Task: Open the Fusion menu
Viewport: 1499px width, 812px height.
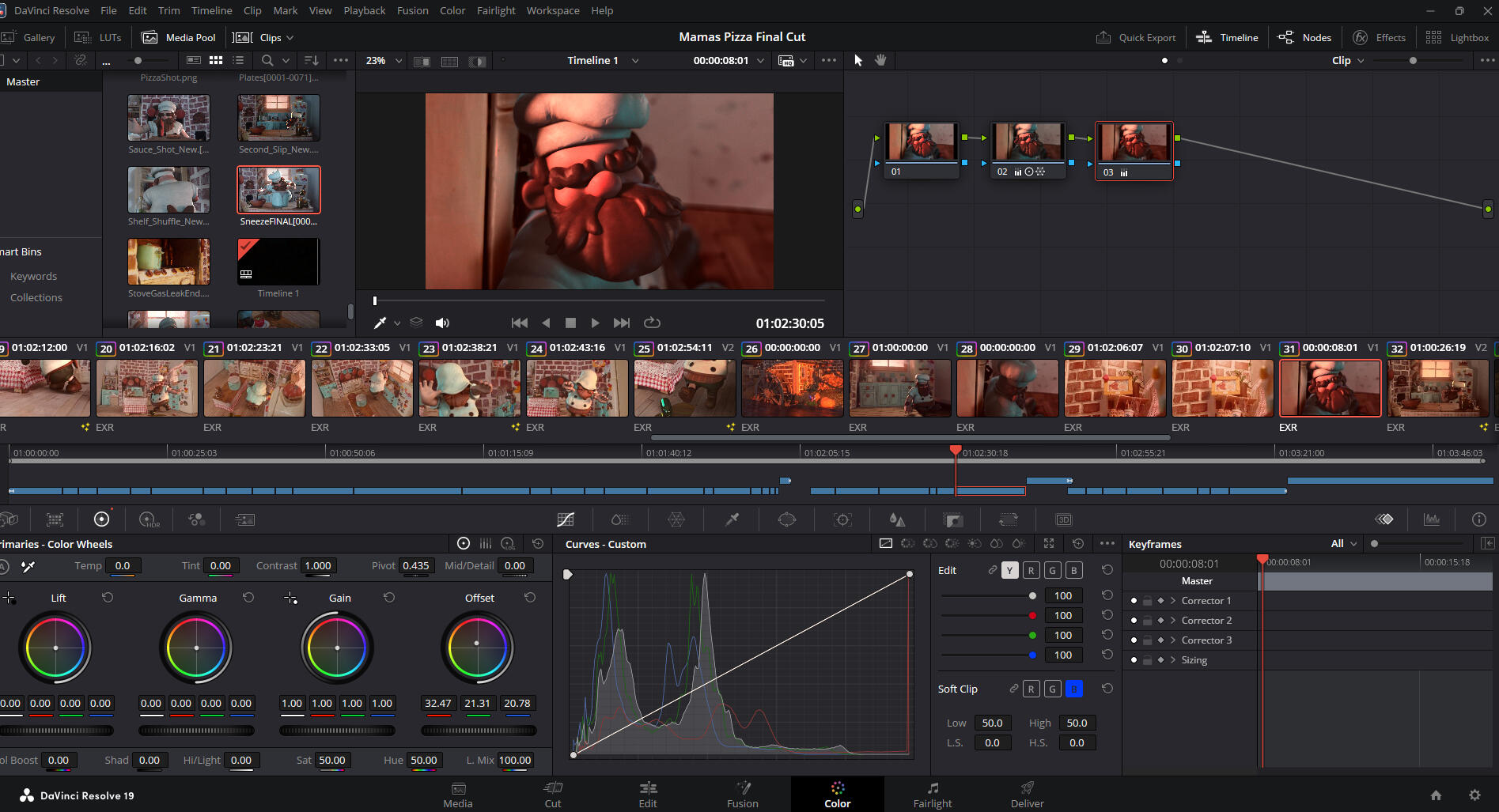Action: pyautogui.click(x=412, y=10)
